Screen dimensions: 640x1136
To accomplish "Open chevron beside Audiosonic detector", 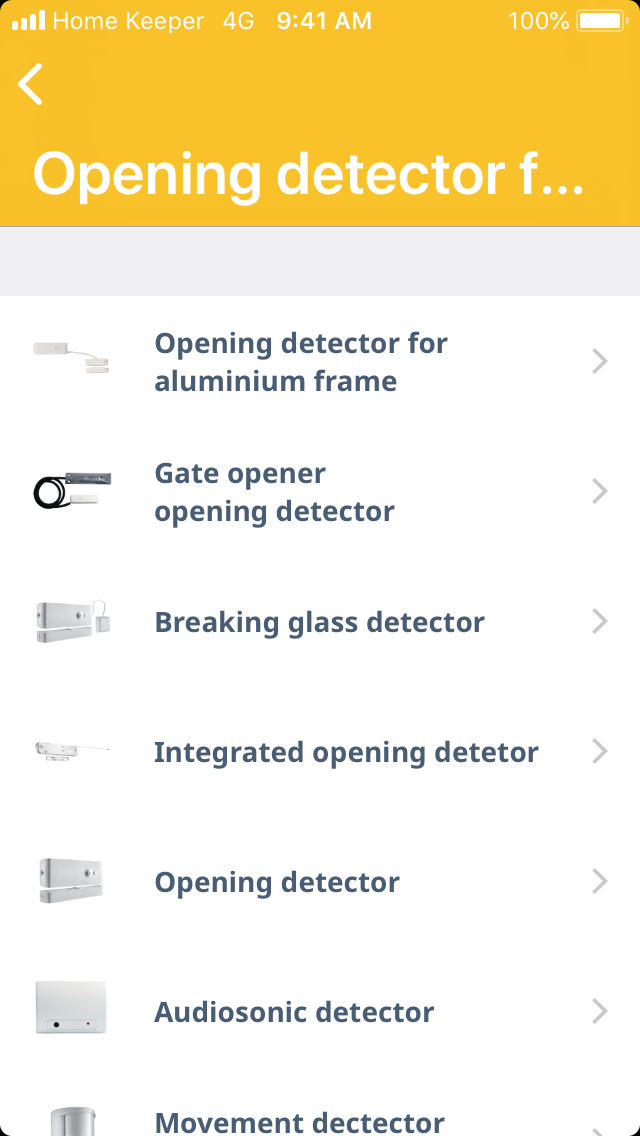I will [600, 1011].
